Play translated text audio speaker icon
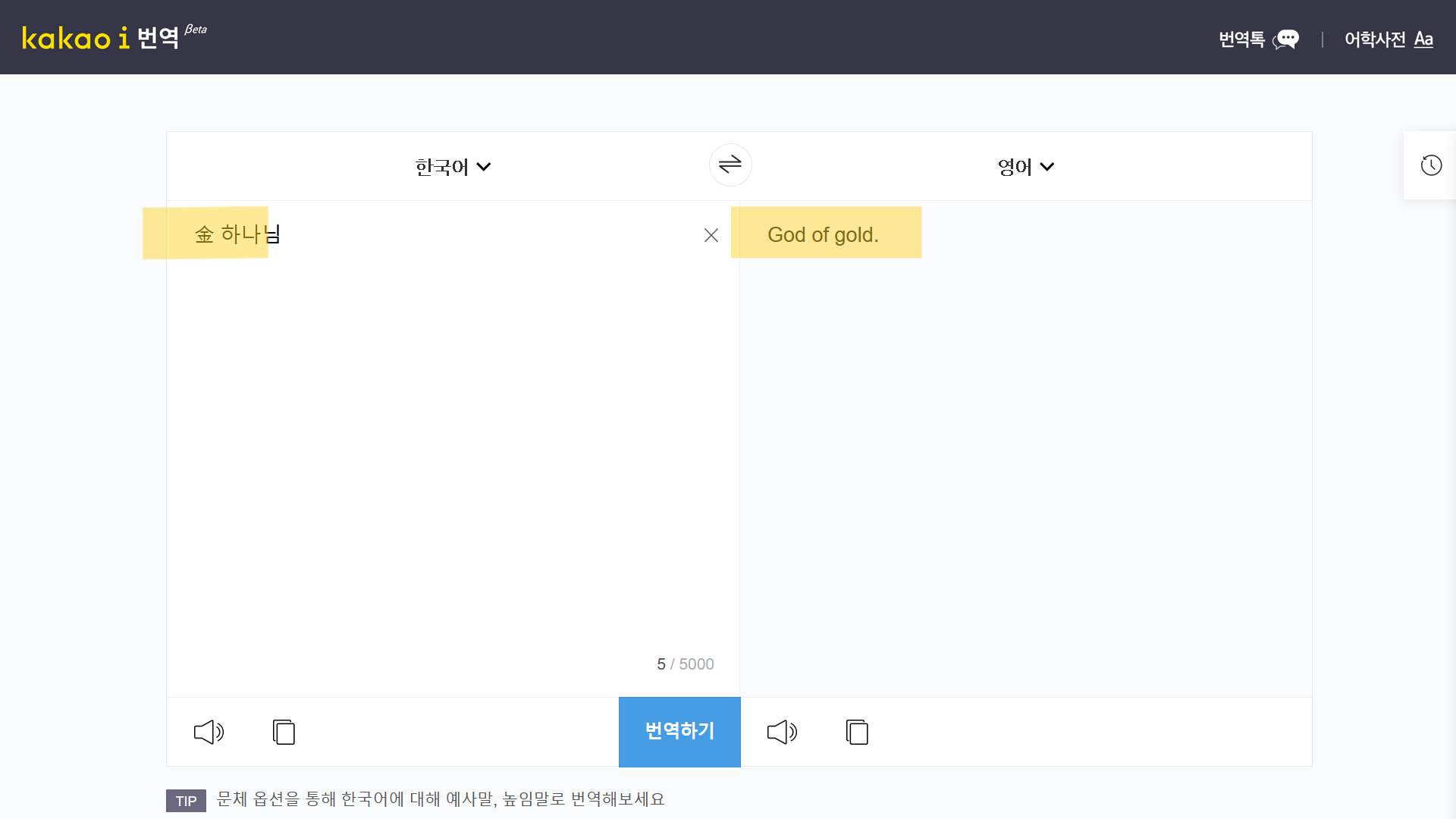1456x819 pixels. click(782, 732)
